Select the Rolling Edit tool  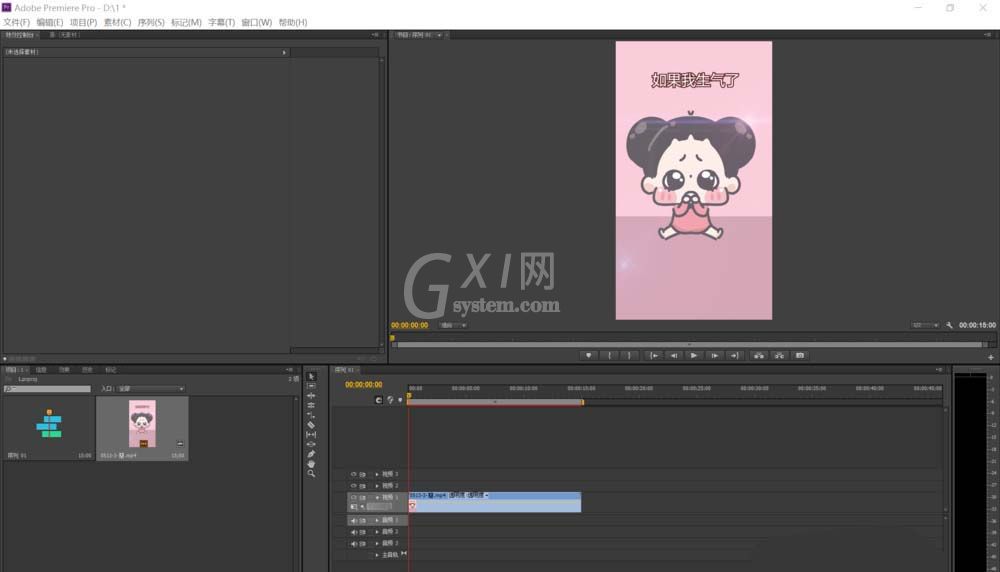pyautogui.click(x=311, y=405)
